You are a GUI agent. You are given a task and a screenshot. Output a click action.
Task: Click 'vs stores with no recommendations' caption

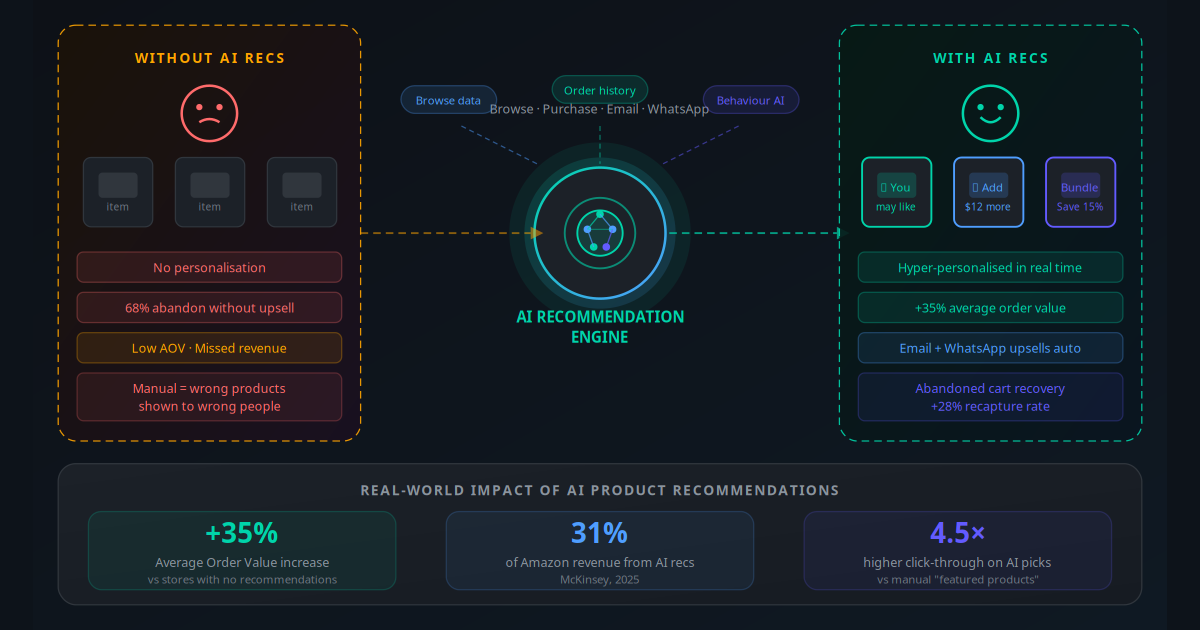click(x=242, y=579)
